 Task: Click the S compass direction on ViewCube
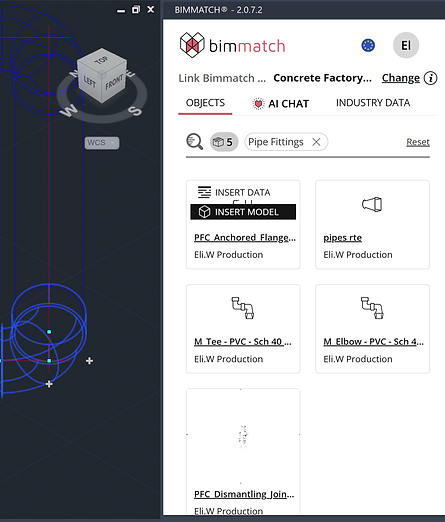point(135,110)
